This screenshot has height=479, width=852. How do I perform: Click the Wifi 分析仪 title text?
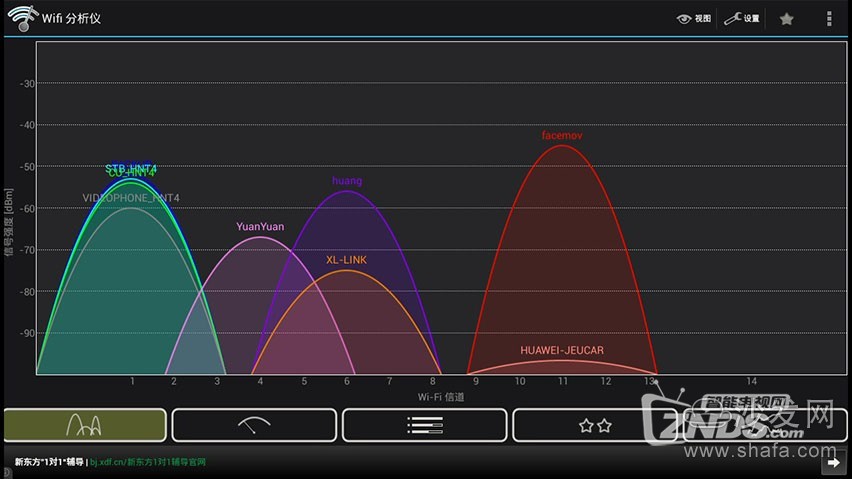coord(71,18)
